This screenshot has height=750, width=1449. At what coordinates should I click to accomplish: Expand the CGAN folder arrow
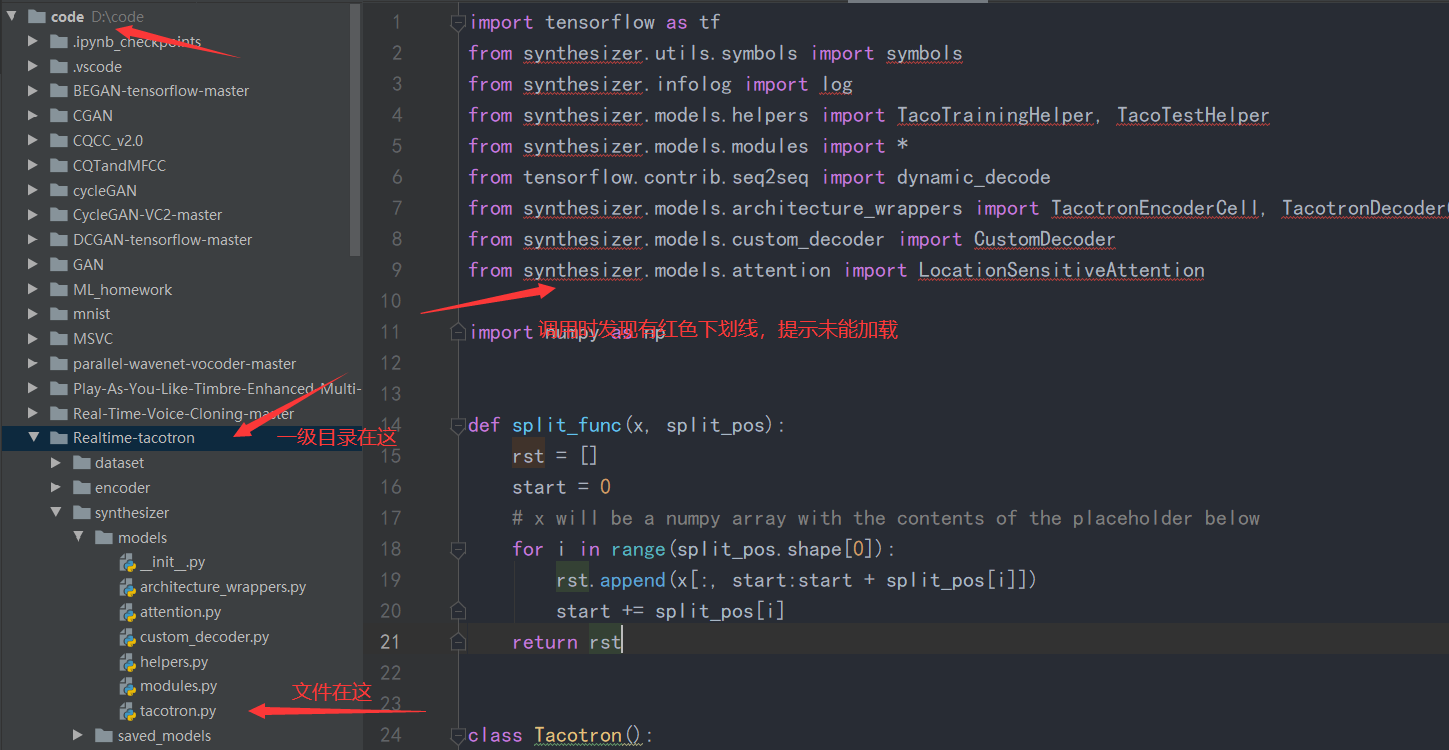(x=33, y=115)
